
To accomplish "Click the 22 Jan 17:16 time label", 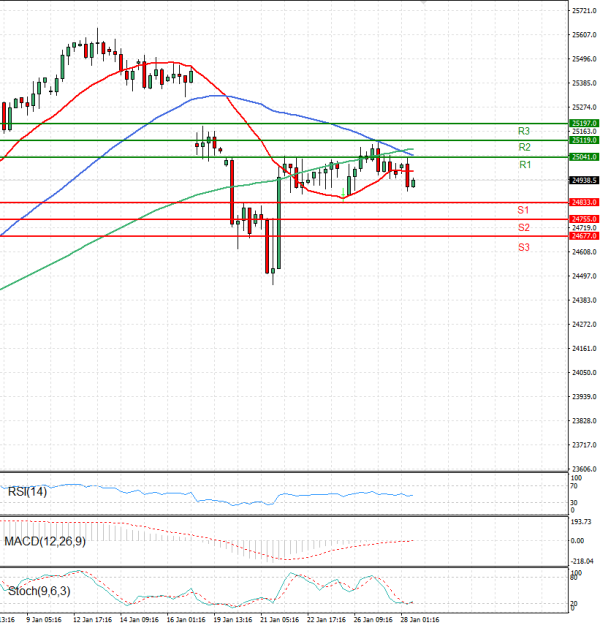I will pos(326,620).
